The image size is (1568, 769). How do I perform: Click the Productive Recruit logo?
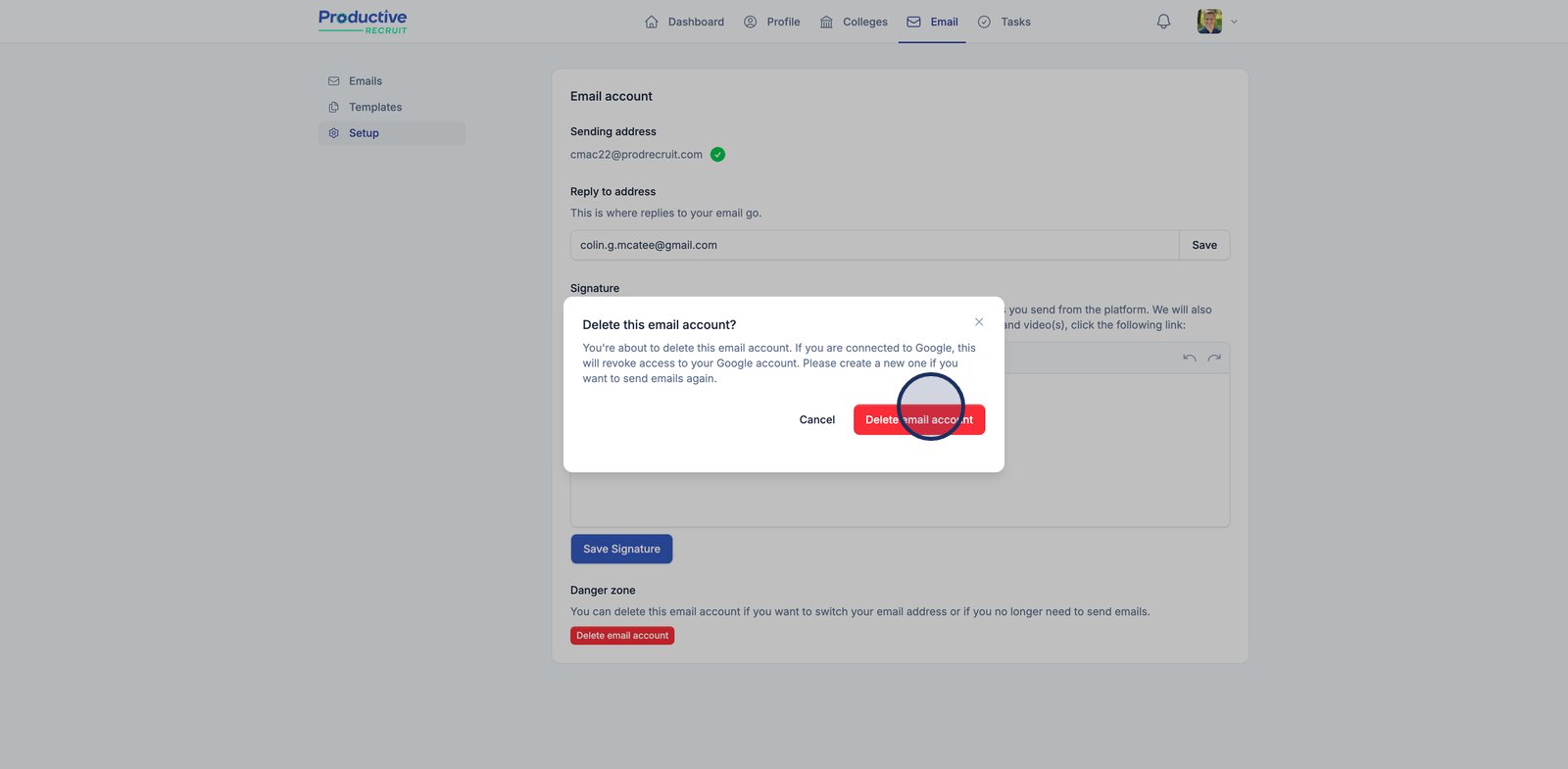(x=363, y=22)
